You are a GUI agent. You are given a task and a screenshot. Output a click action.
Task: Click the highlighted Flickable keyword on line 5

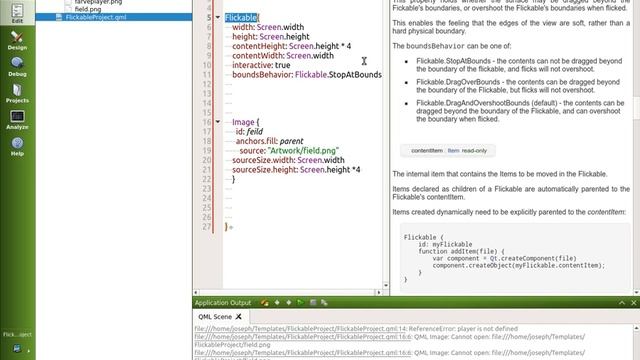click(x=241, y=18)
